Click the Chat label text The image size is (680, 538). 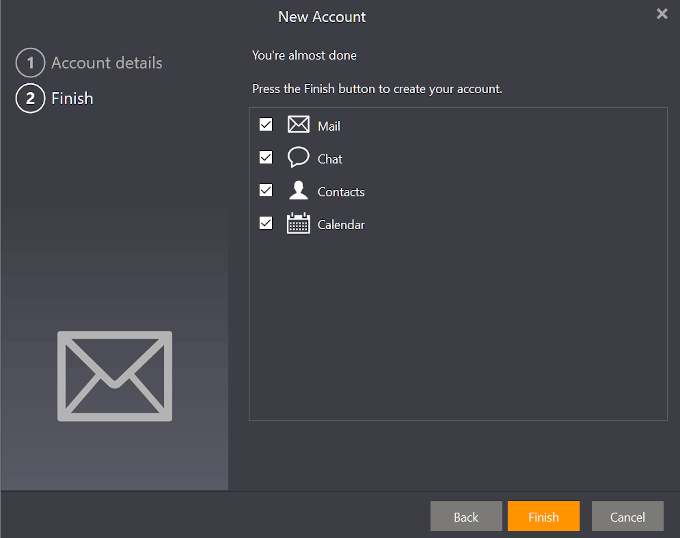click(x=330, y=159)
